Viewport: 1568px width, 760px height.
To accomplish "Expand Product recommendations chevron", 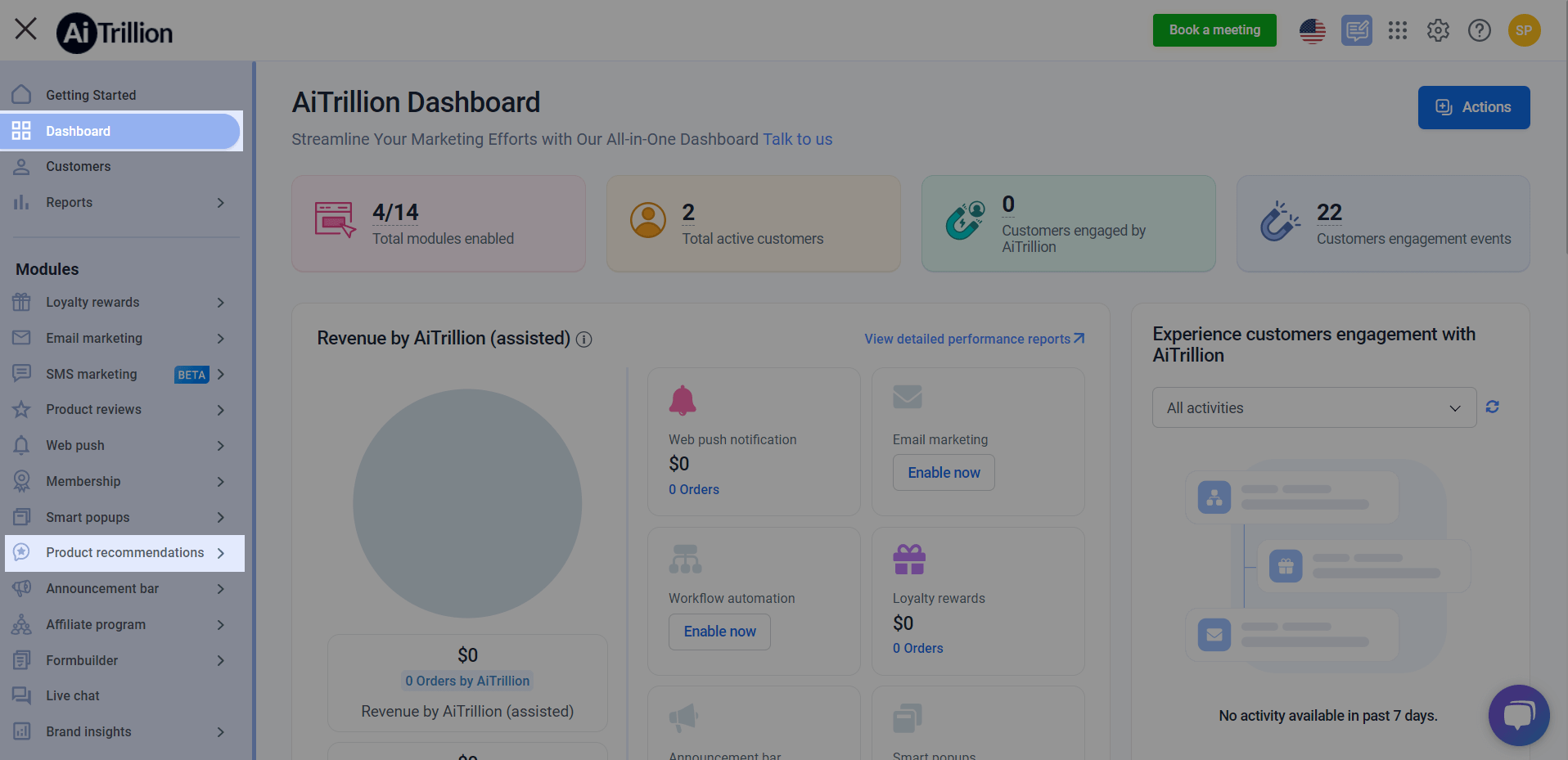I will tap(221, 553).
